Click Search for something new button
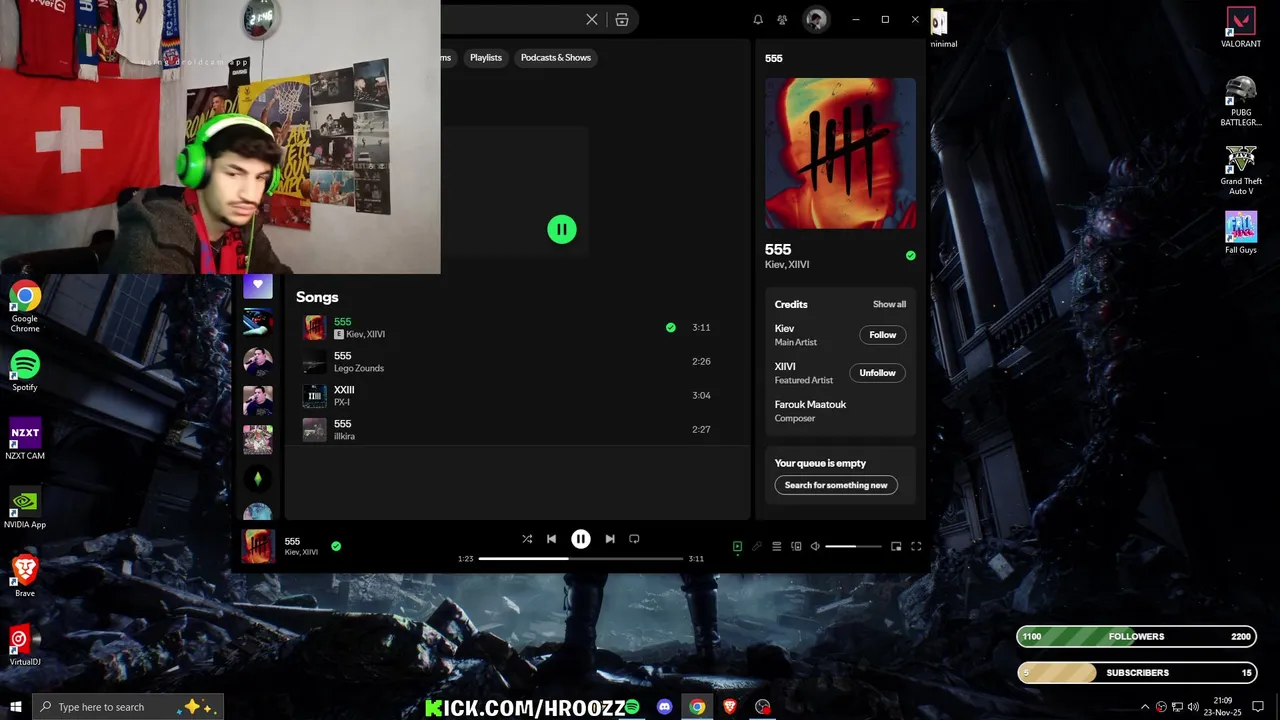Image resolution: width=1280 pixels, height=720 pixels. (836, 485)
